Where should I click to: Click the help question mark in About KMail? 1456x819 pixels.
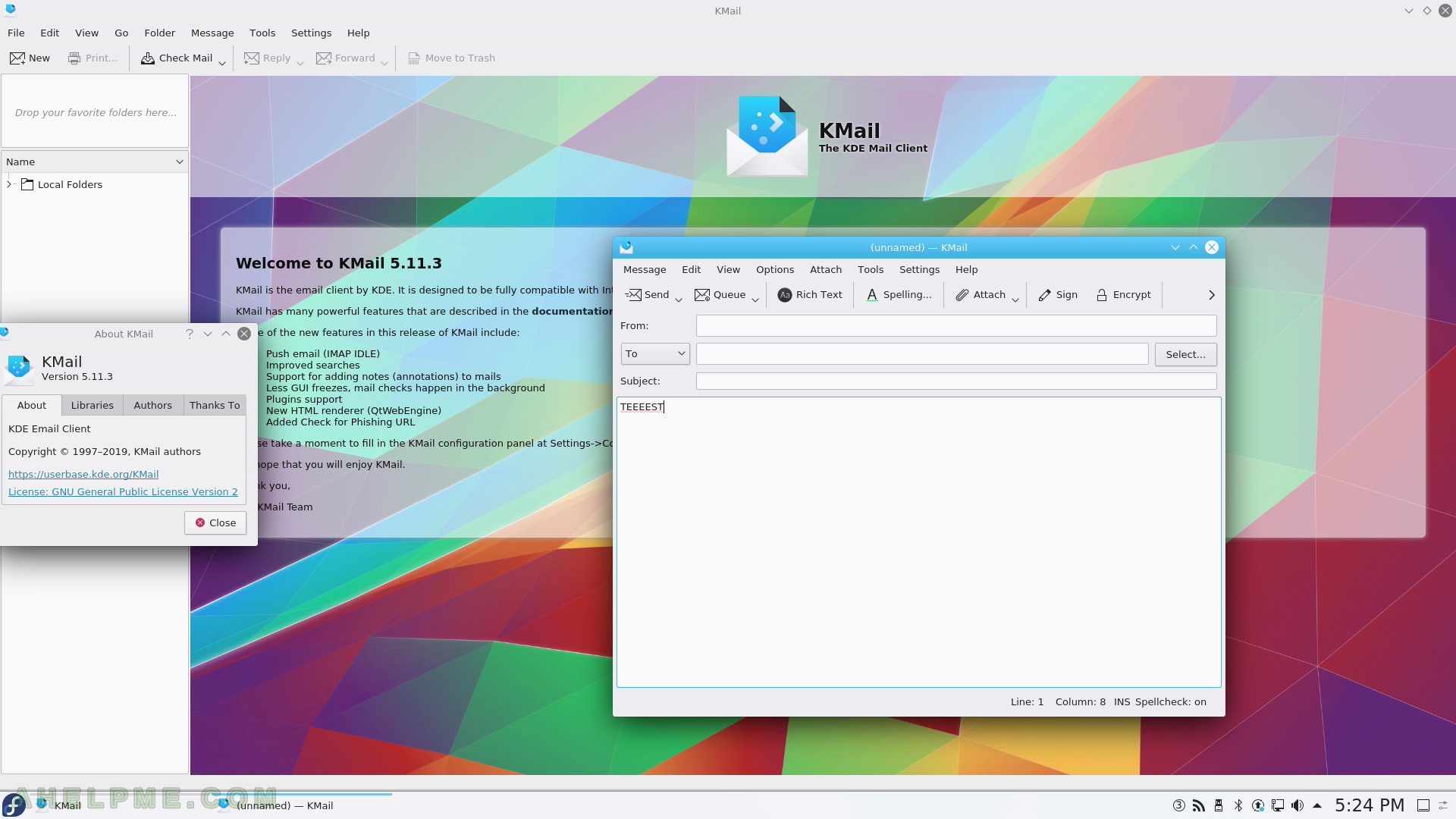coord(190,334)
